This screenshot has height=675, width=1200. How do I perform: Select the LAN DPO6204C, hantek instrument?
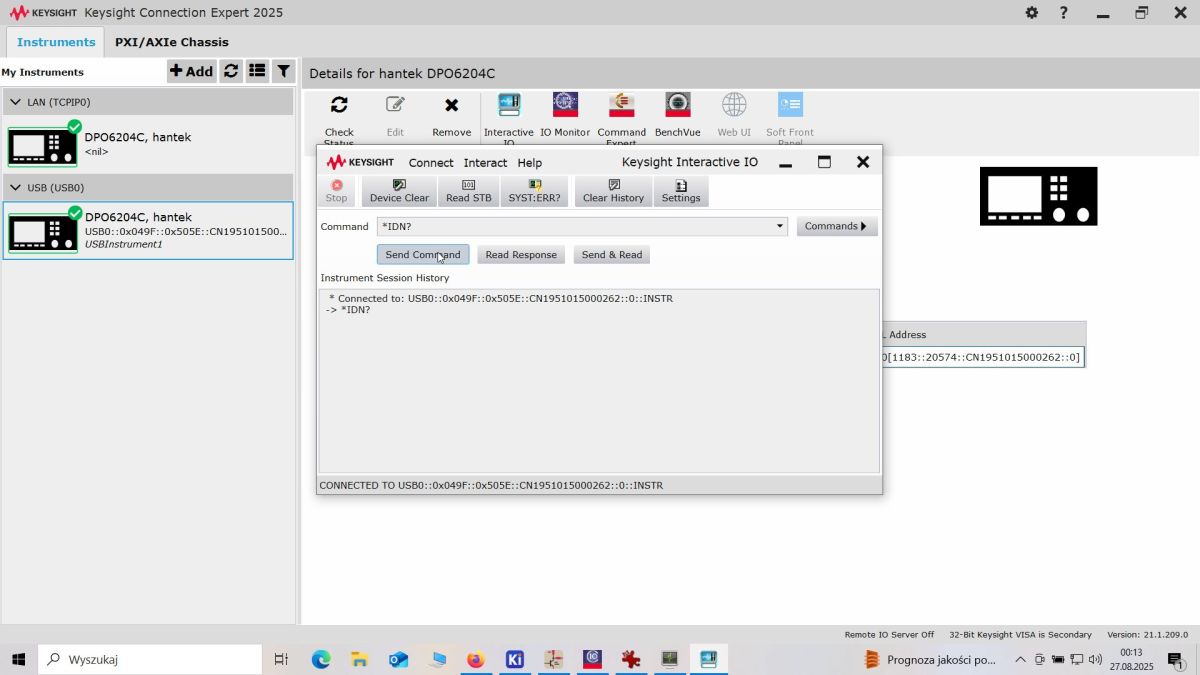148,144
